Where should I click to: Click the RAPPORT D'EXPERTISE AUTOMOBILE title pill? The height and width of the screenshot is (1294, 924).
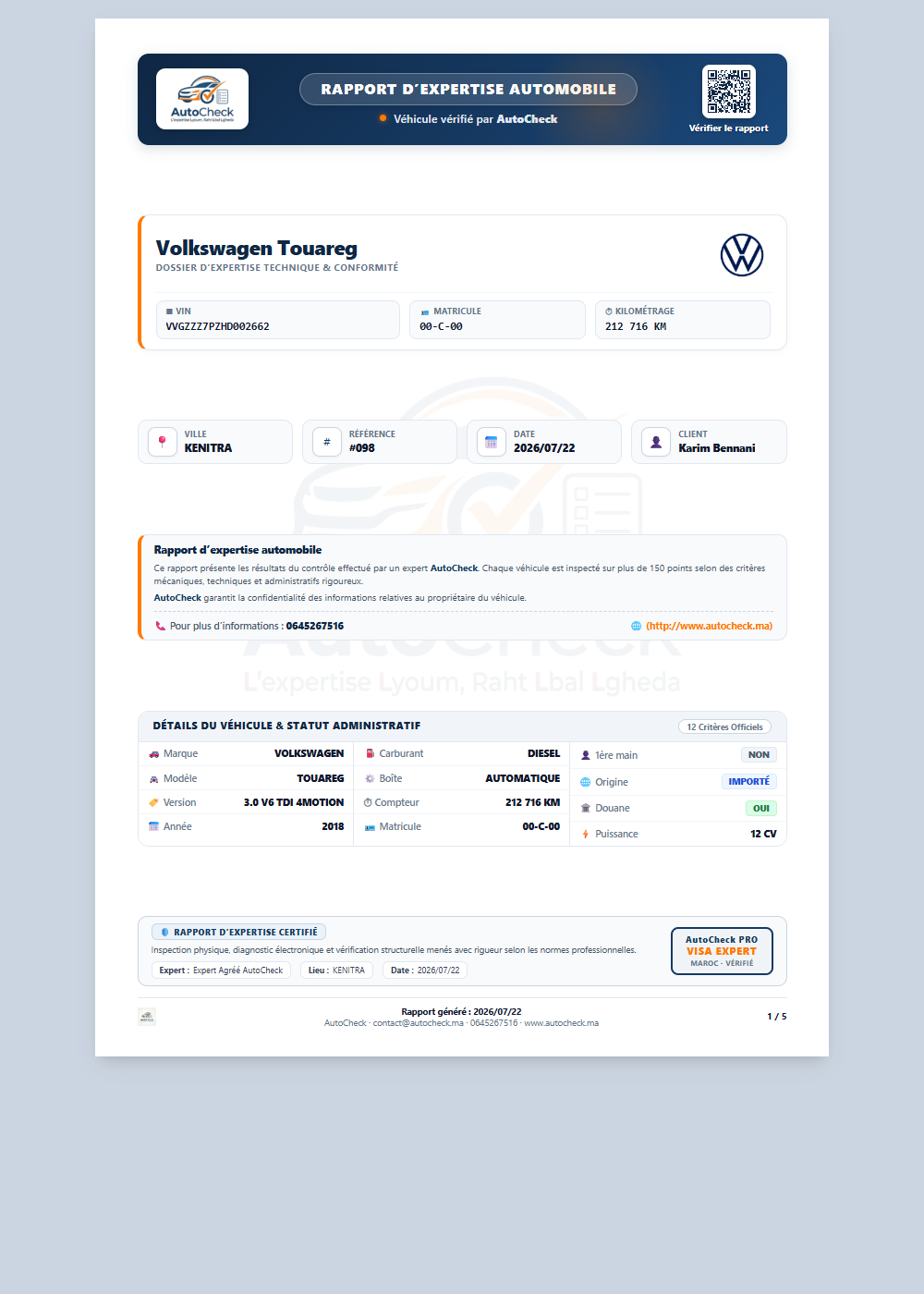point(468,90)
